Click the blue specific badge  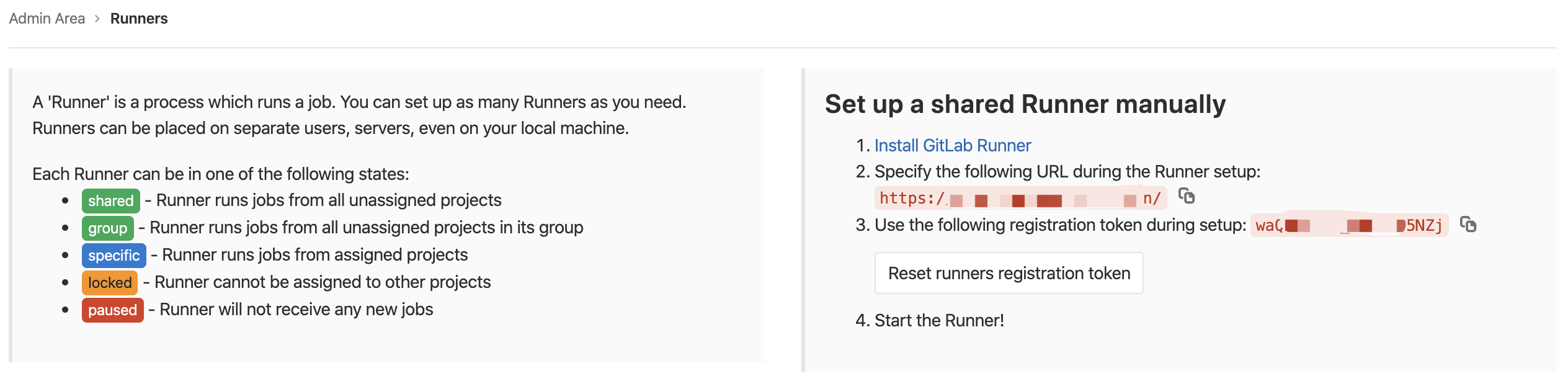point(114,256)
